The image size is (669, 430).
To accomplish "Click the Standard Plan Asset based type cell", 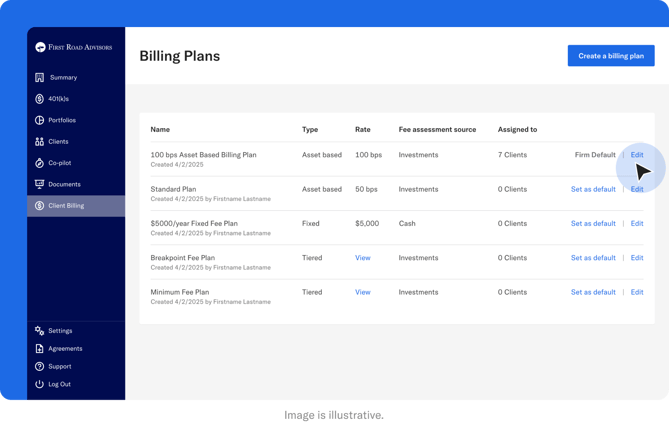I will click(322, 189).
